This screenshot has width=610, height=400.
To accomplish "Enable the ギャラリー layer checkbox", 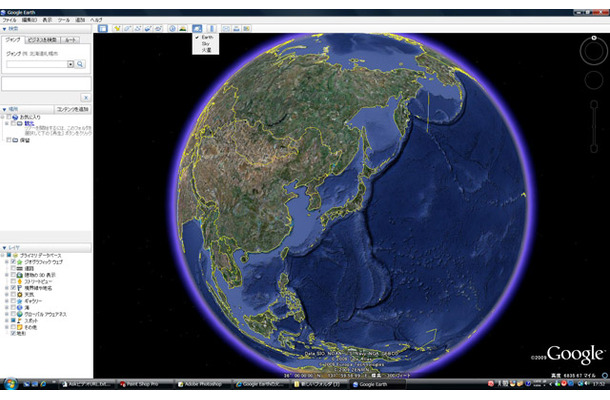I will click(13, 301).
